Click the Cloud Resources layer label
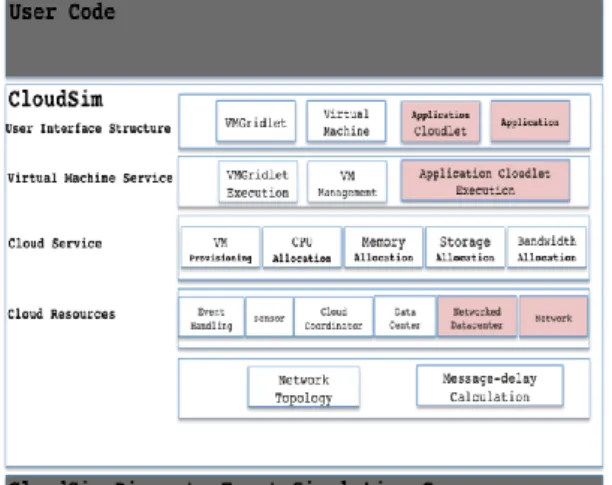 (62, 314)
